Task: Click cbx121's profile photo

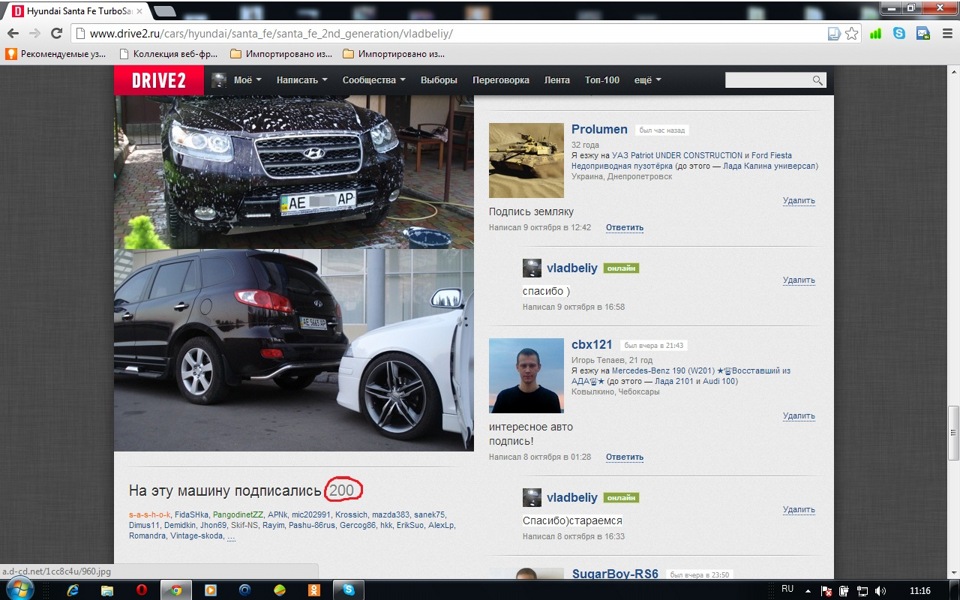Action: (x=526, y=375)
